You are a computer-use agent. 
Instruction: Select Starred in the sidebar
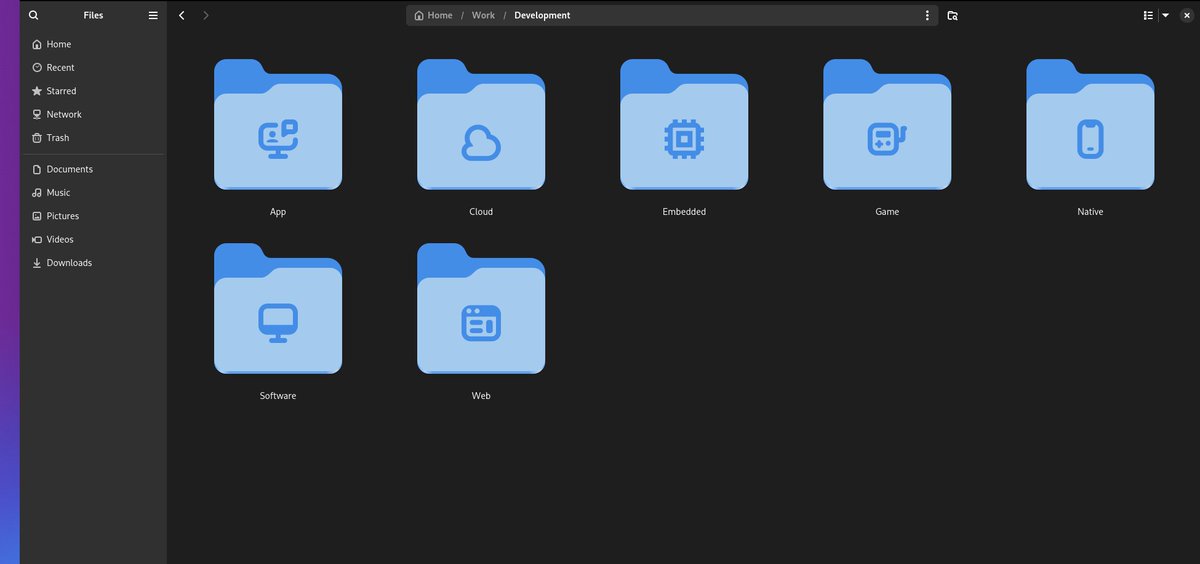[x=93, y=91]
